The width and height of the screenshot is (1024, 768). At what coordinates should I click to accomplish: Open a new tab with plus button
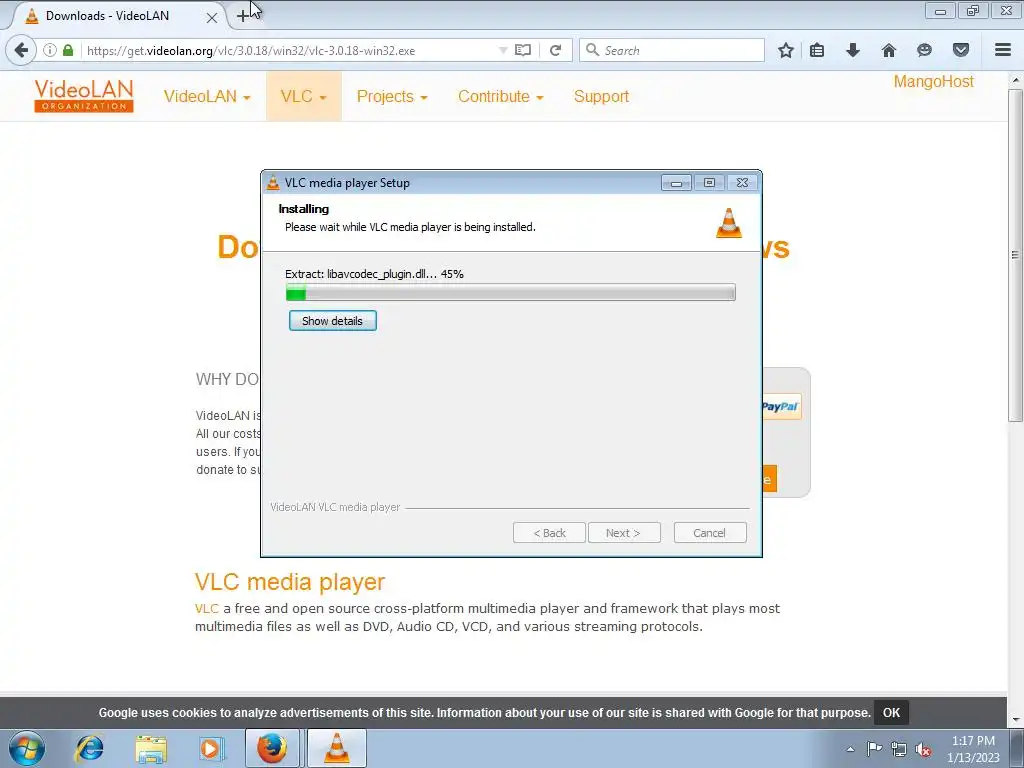click(x=242, y=16)
